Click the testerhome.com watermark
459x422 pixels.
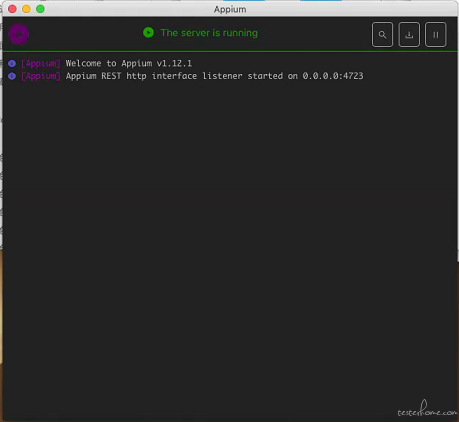tap(427, 409)
